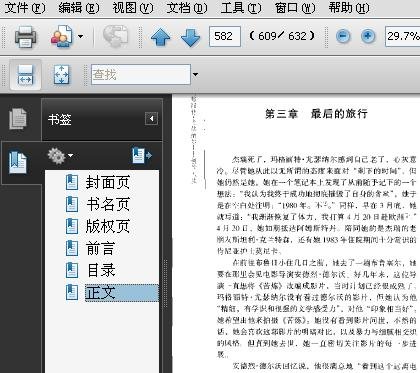Click the greyed globe web icon
Image resolution: width=420 pixels, height=373 pixels.
[x=115, y=36]
